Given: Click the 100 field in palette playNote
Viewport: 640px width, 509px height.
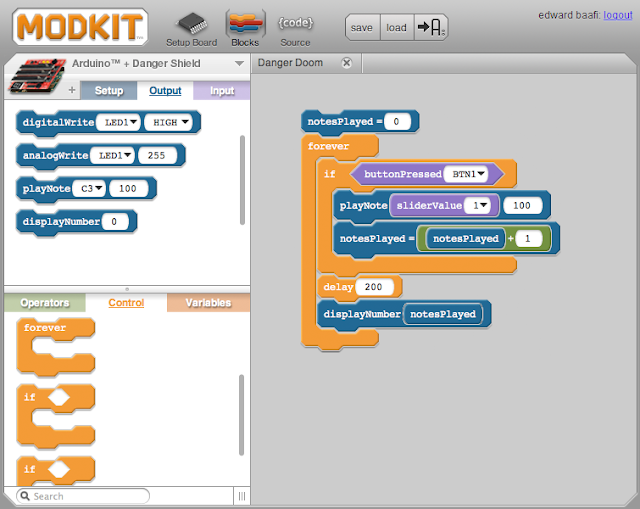Looking at the screenshot, I should click(129, 188).
